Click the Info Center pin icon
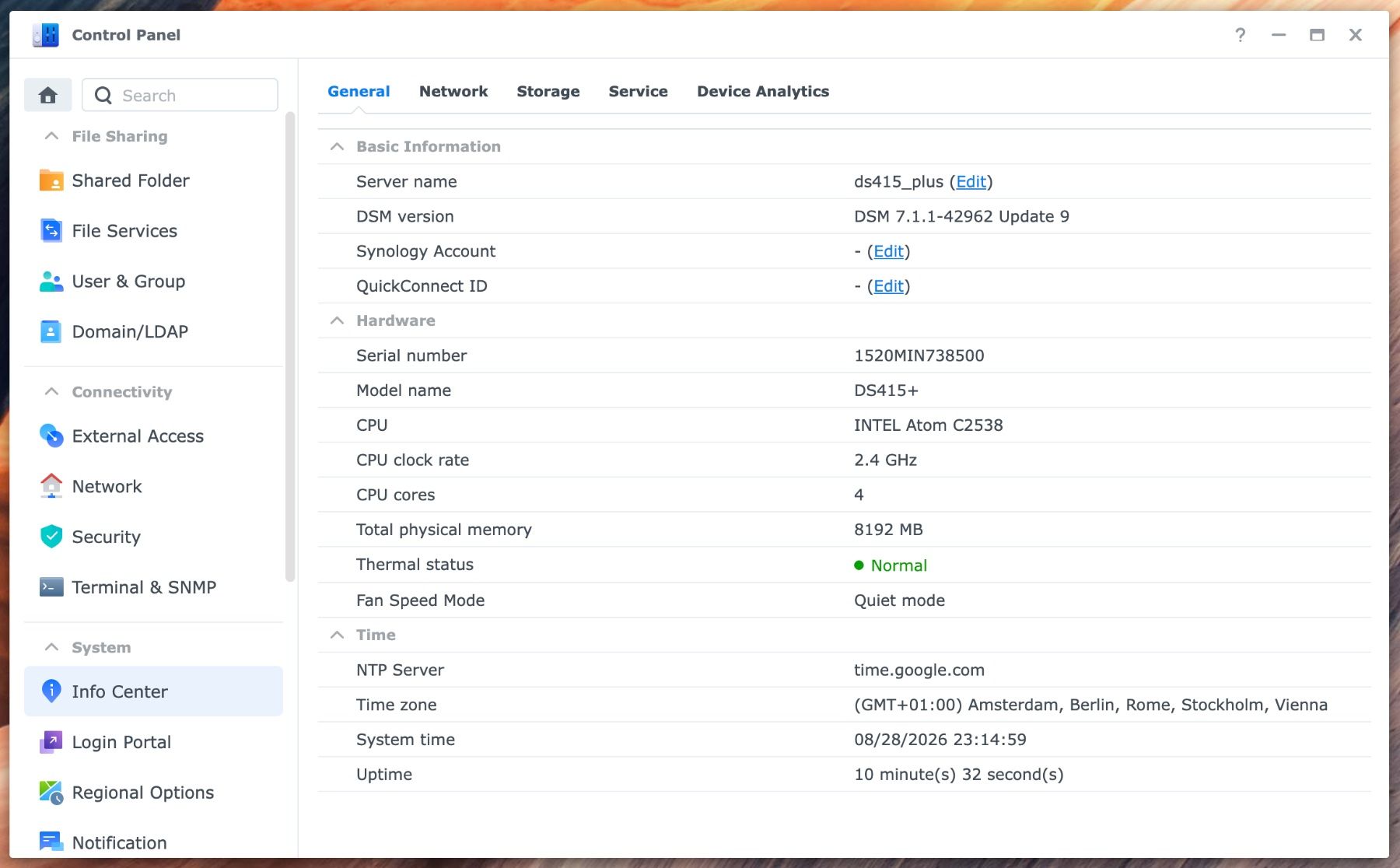The height and width of the screenshot is (868, 1400). [51, 691]
